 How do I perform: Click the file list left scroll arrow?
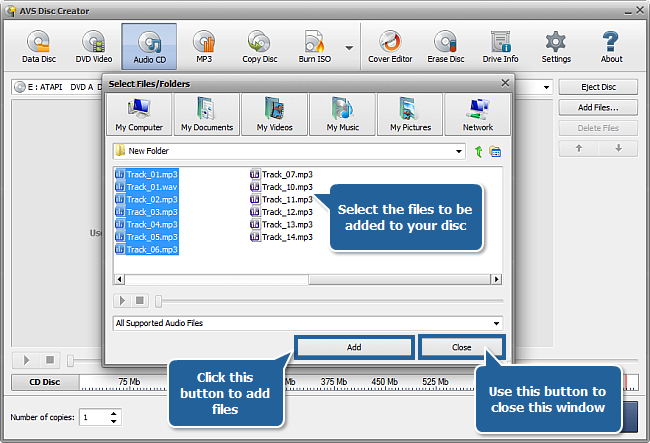click(119, 279)
